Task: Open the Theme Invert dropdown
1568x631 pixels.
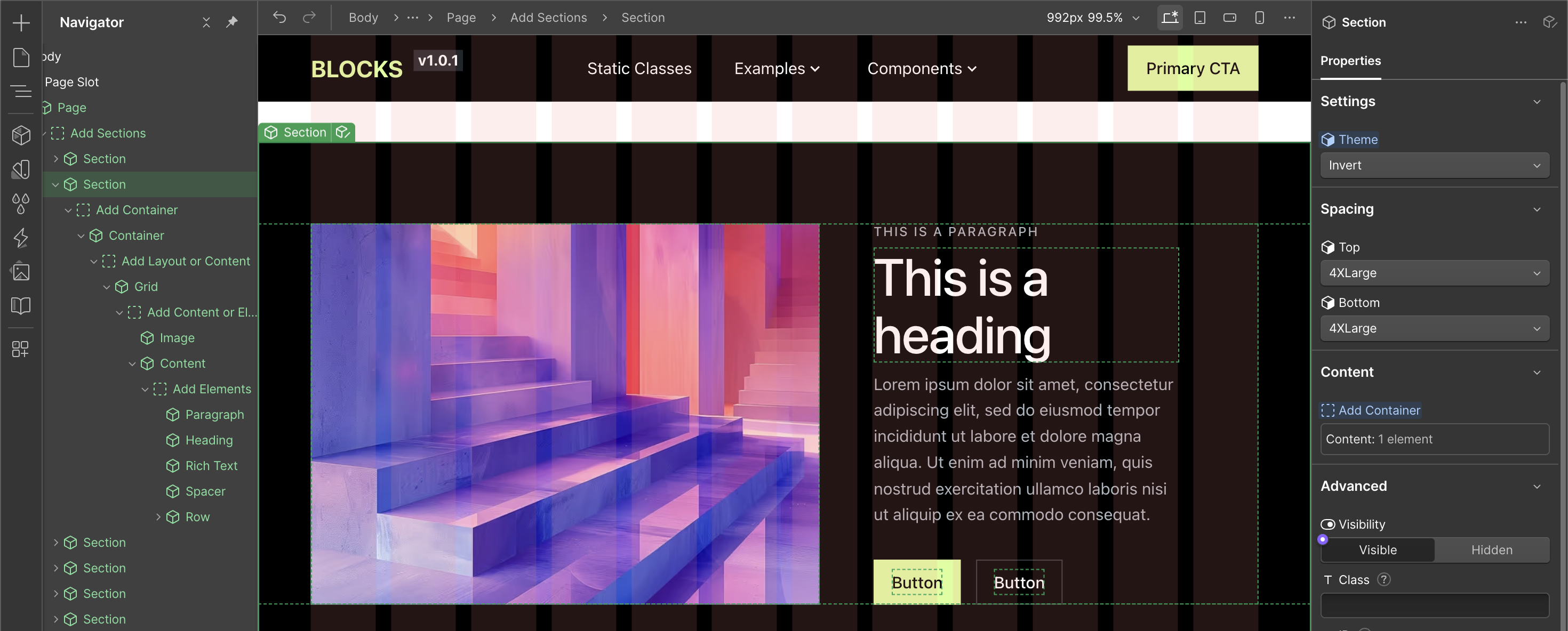Action: point(1434,166)
